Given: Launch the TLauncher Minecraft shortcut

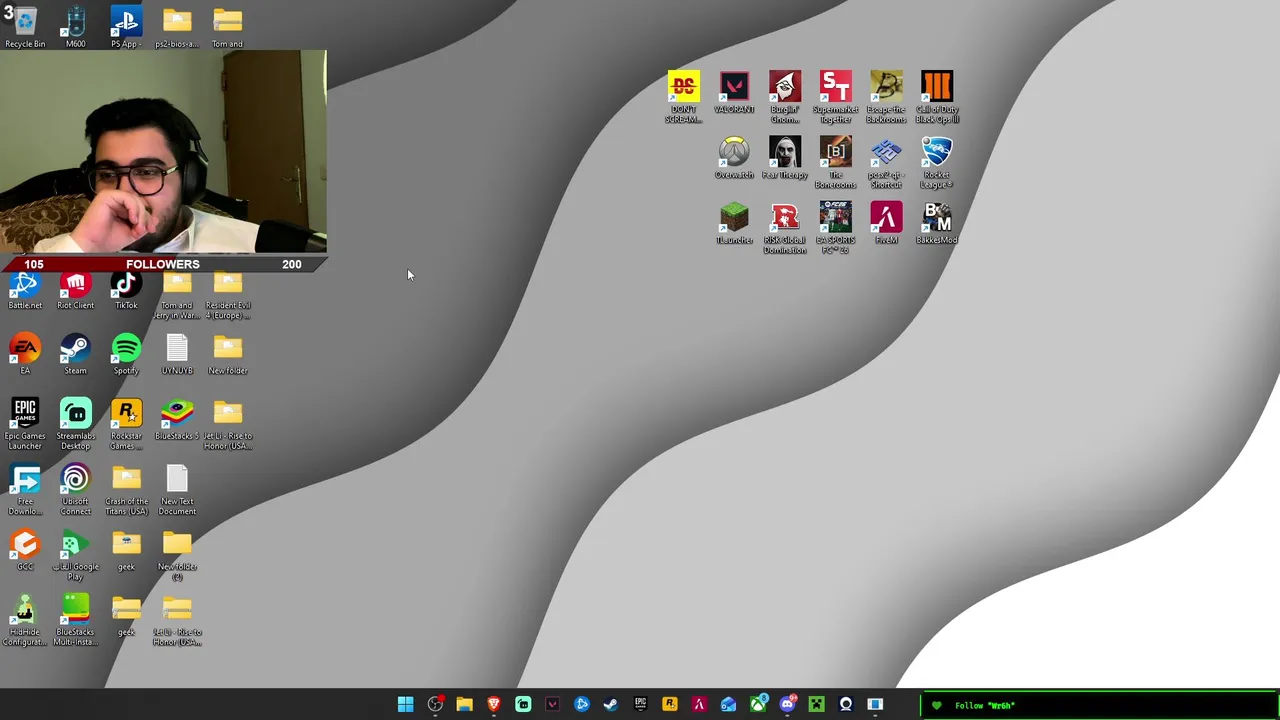Looking at the screenshot, I should 734,223.
